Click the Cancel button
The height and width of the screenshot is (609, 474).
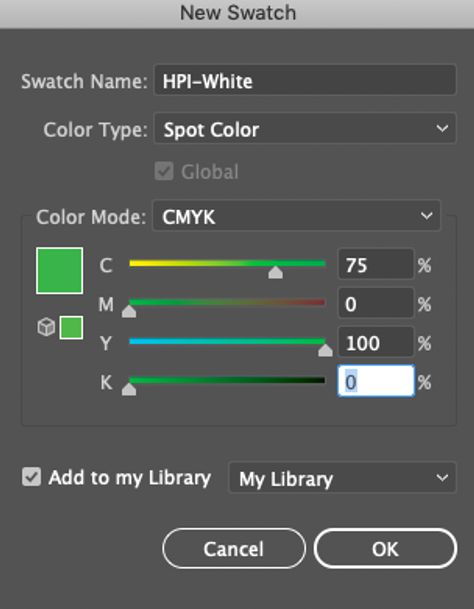234,548
